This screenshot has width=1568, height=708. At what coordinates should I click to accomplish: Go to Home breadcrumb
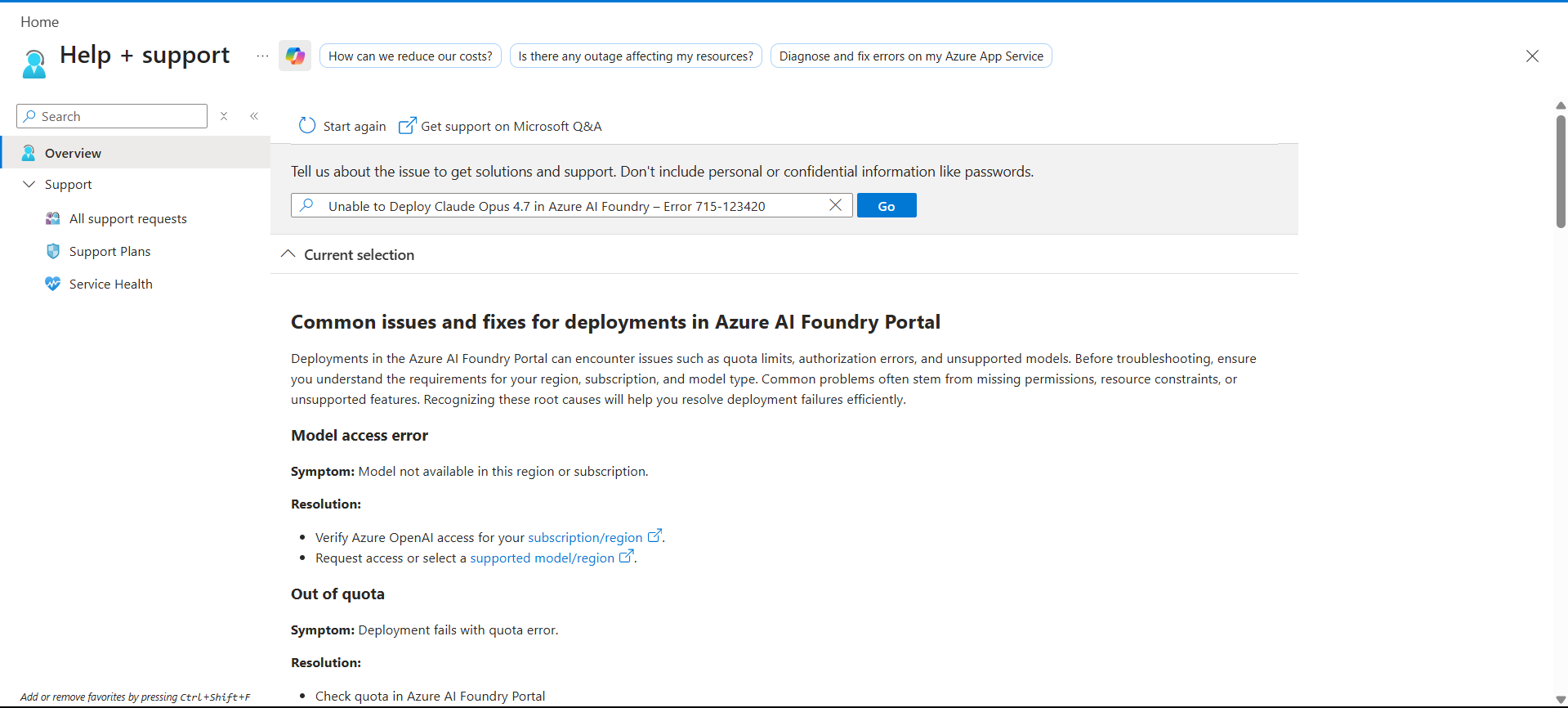click(x=39, y=22)
